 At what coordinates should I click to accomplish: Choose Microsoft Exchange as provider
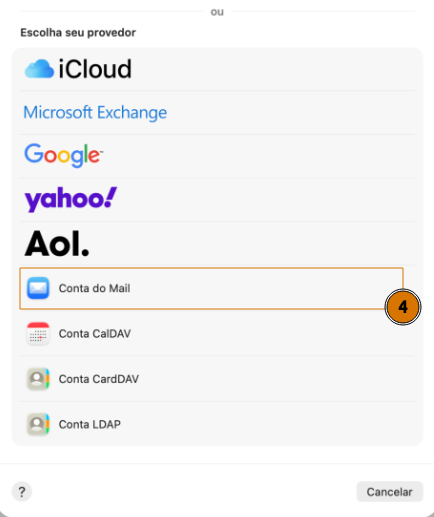coord(95,112)
